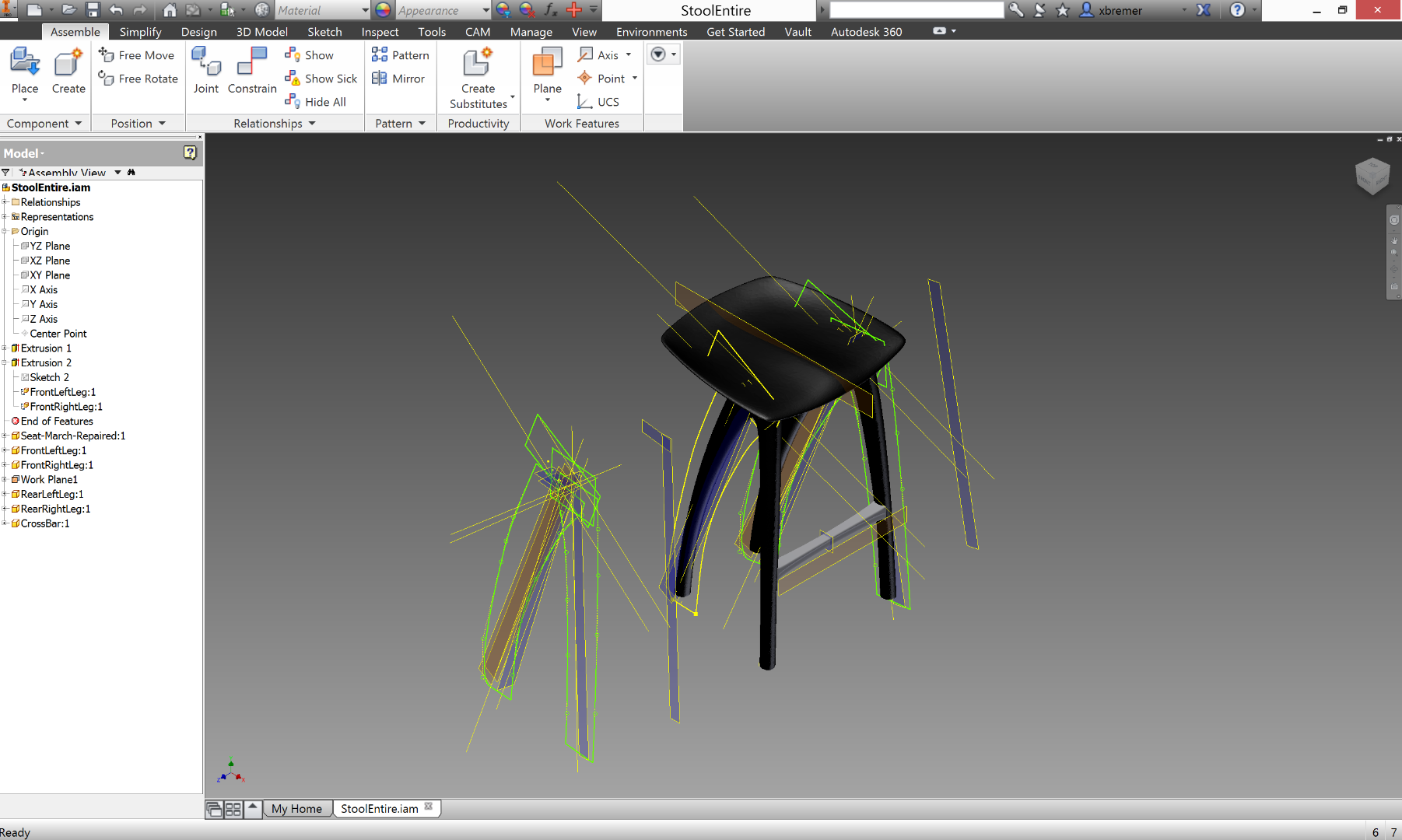
Task: Click the help question mark icon in Model panel
Action: [190, 152]
